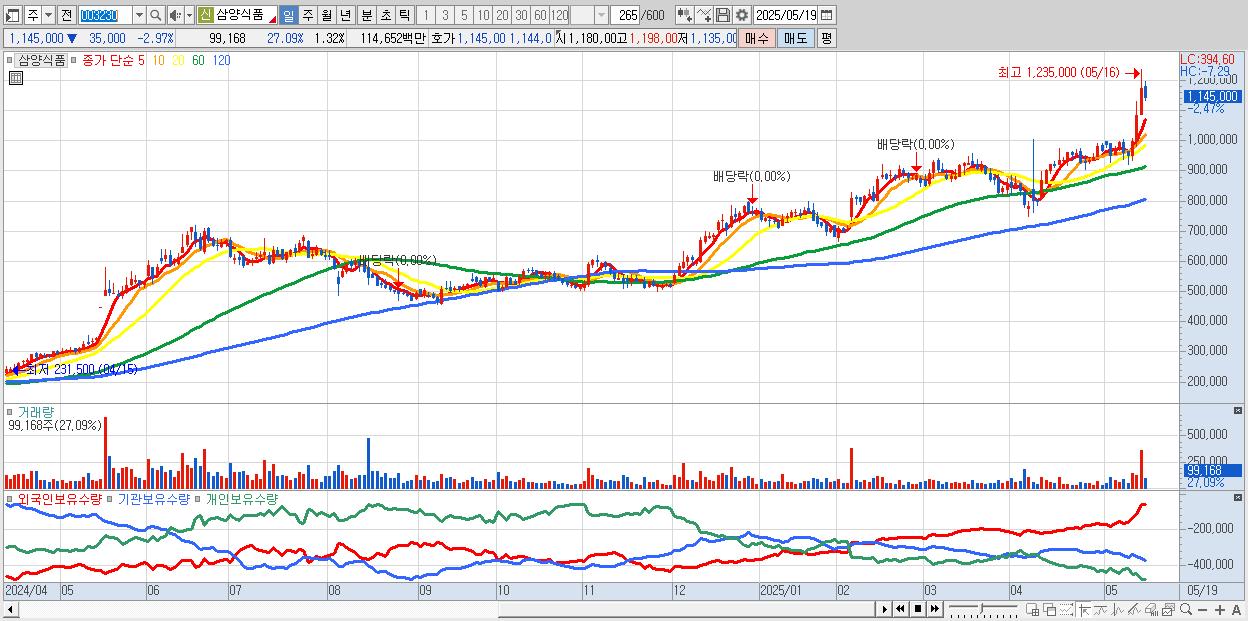
Task: Click the 전 button in the toolbar
Action: tap(66, 15)
